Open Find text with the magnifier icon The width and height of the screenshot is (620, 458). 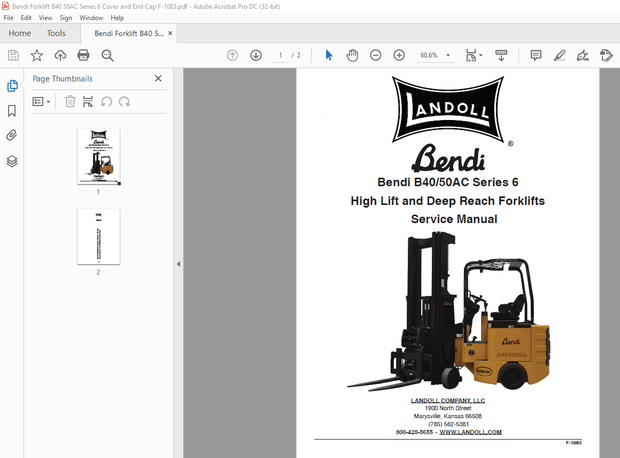(x=107, y=55)
